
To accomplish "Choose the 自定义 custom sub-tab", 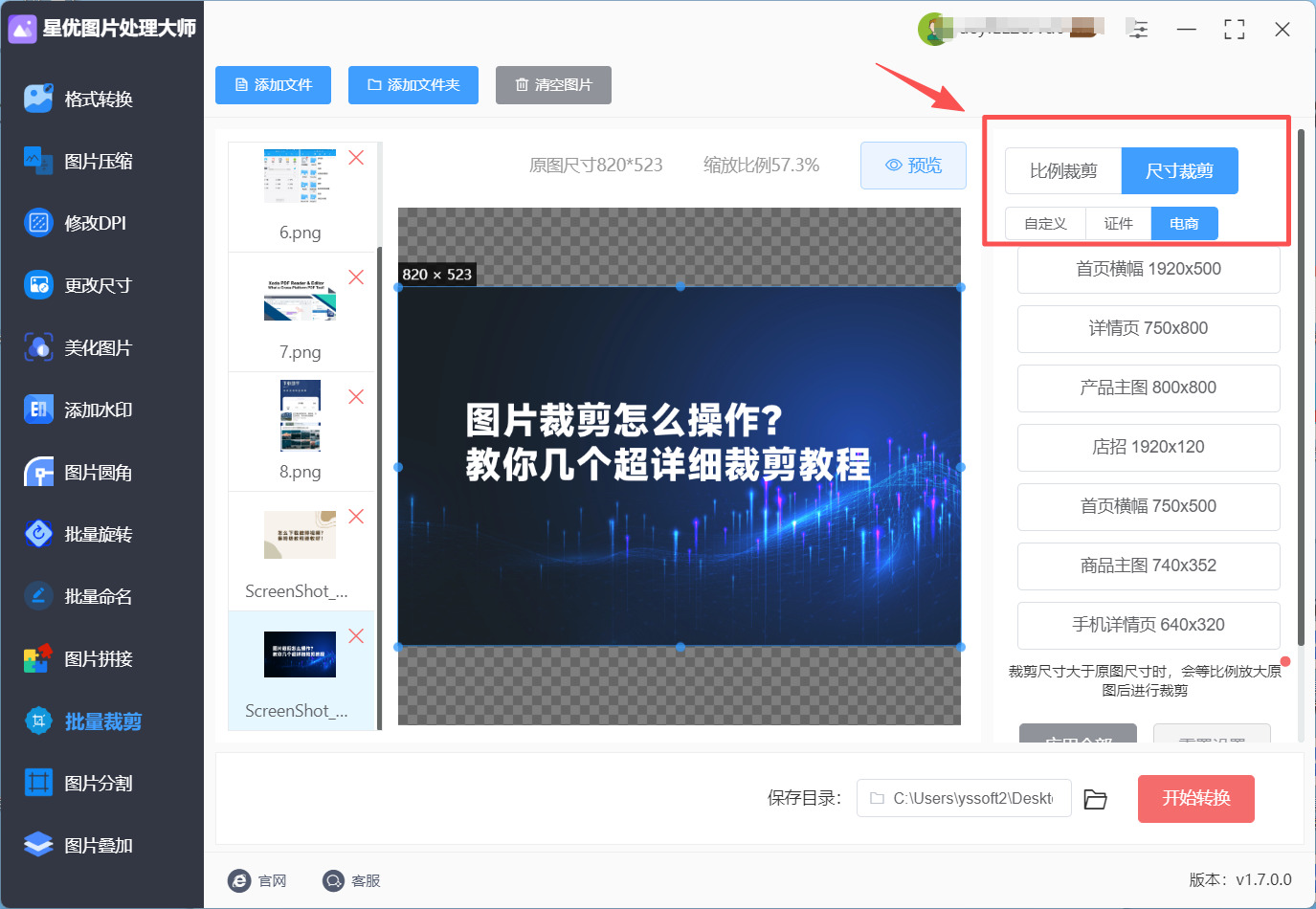I will 1045,224.
